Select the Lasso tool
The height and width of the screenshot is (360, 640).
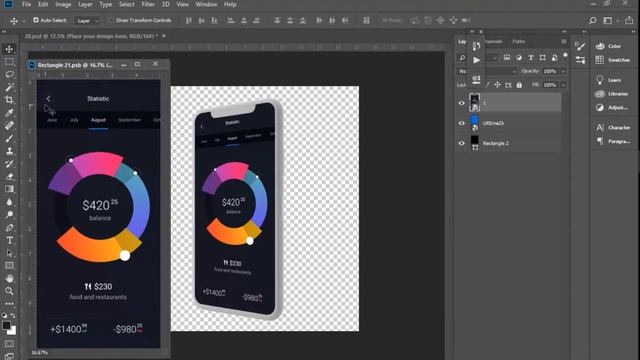(9, 74)
